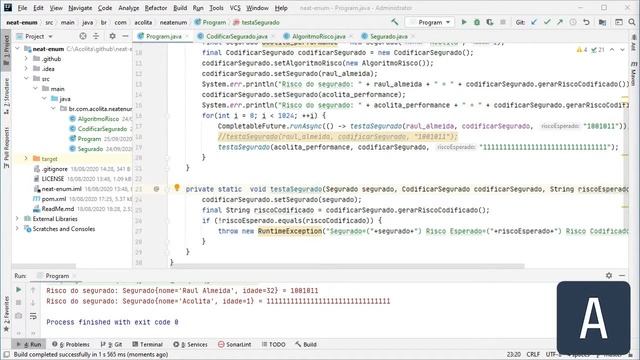Expand the target folder
This screenshot has width=640, height=360.
(x=27, y=158)
